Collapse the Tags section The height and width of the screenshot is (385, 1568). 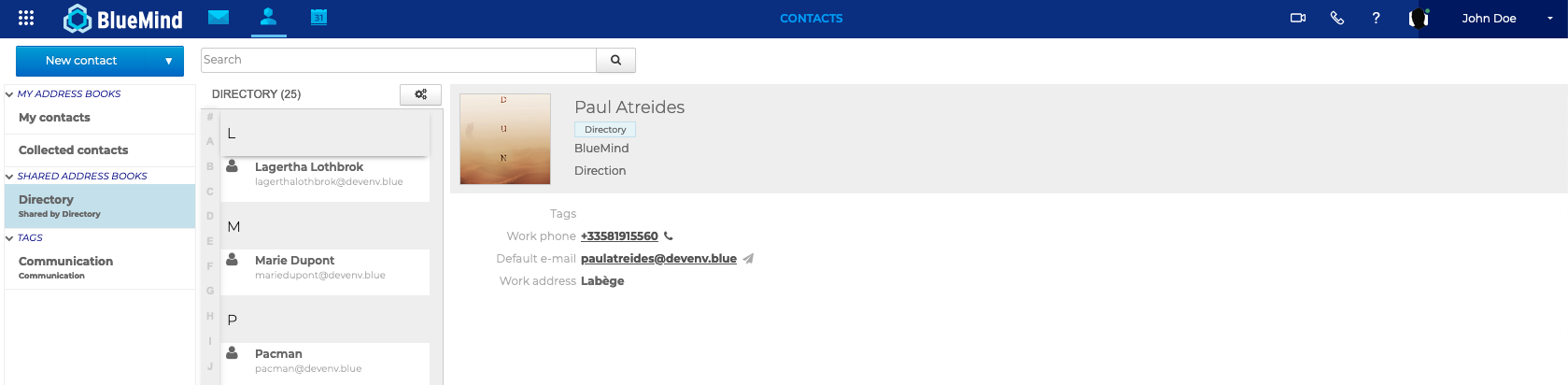coord(9,238)
